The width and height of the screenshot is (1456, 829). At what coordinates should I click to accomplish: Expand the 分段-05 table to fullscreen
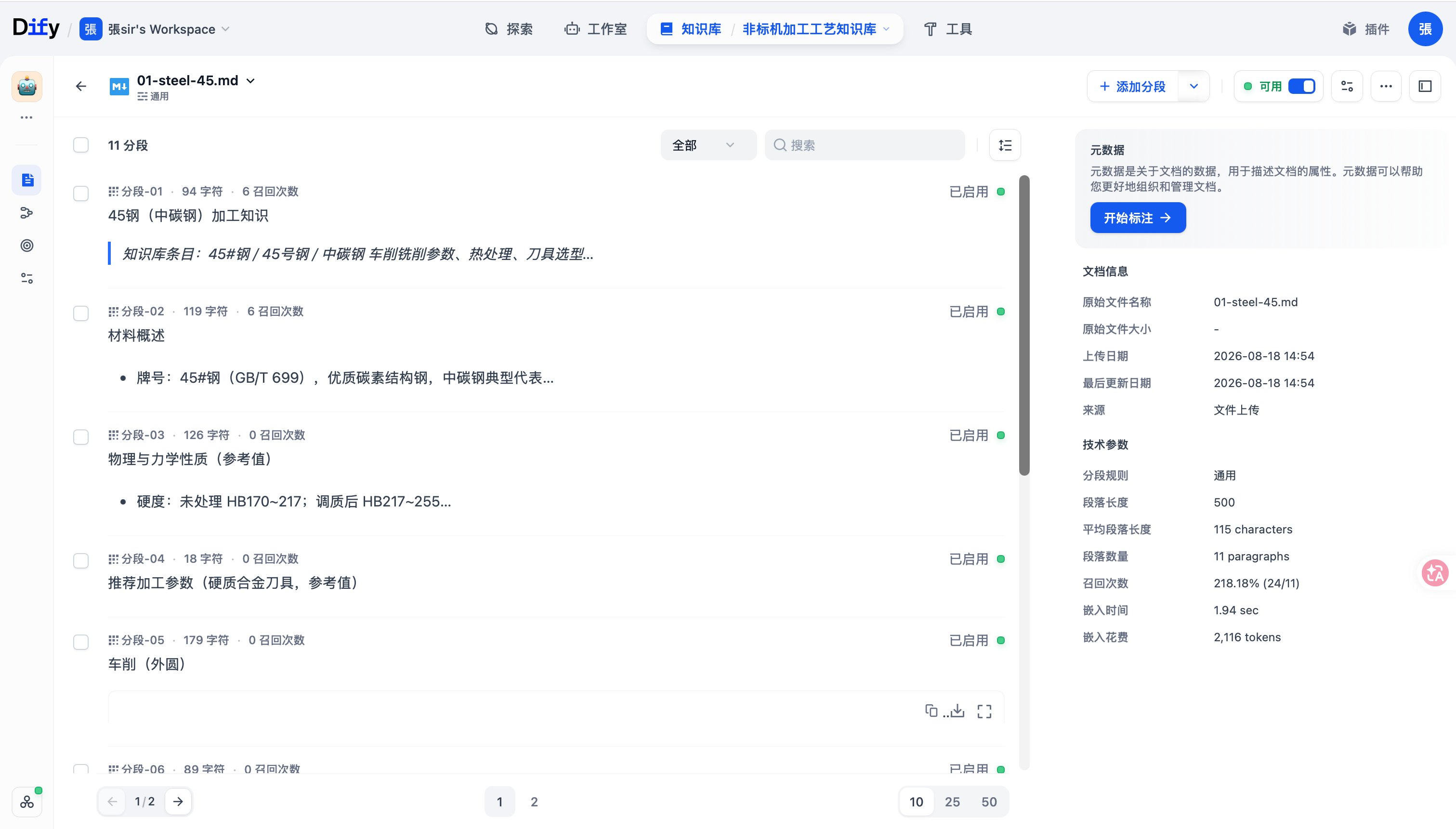984,711
